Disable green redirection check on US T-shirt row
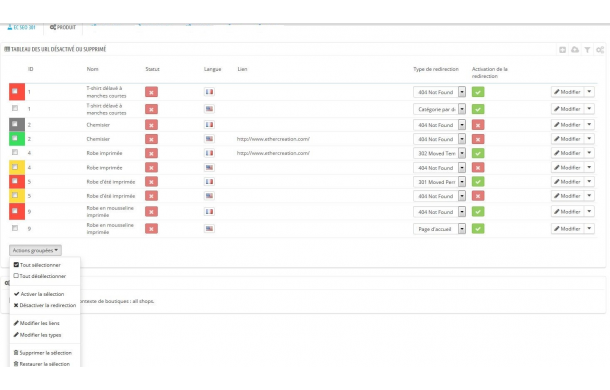Viewport: 610px width, 390px height. coord(478,109)
